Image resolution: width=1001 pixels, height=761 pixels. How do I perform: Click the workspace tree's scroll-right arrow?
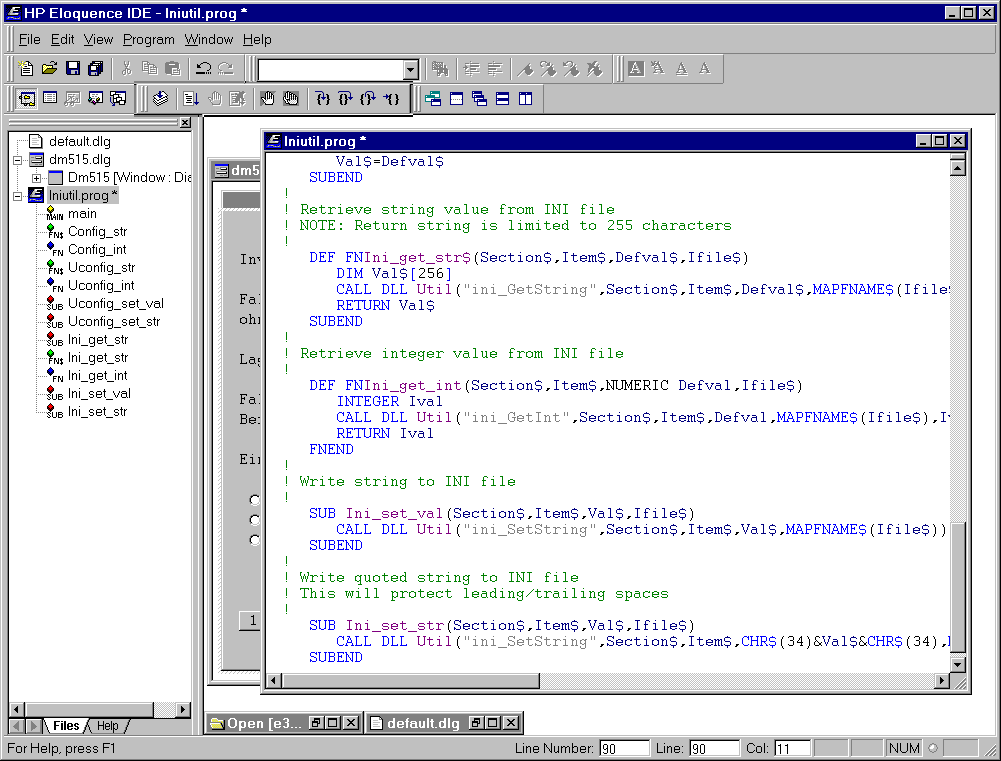point(183,709)
